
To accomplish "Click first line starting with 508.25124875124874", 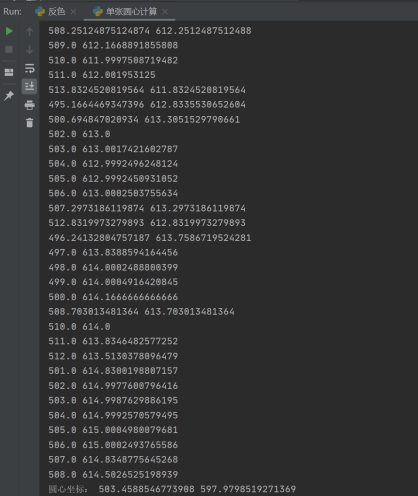I will [x=150, y=31].
